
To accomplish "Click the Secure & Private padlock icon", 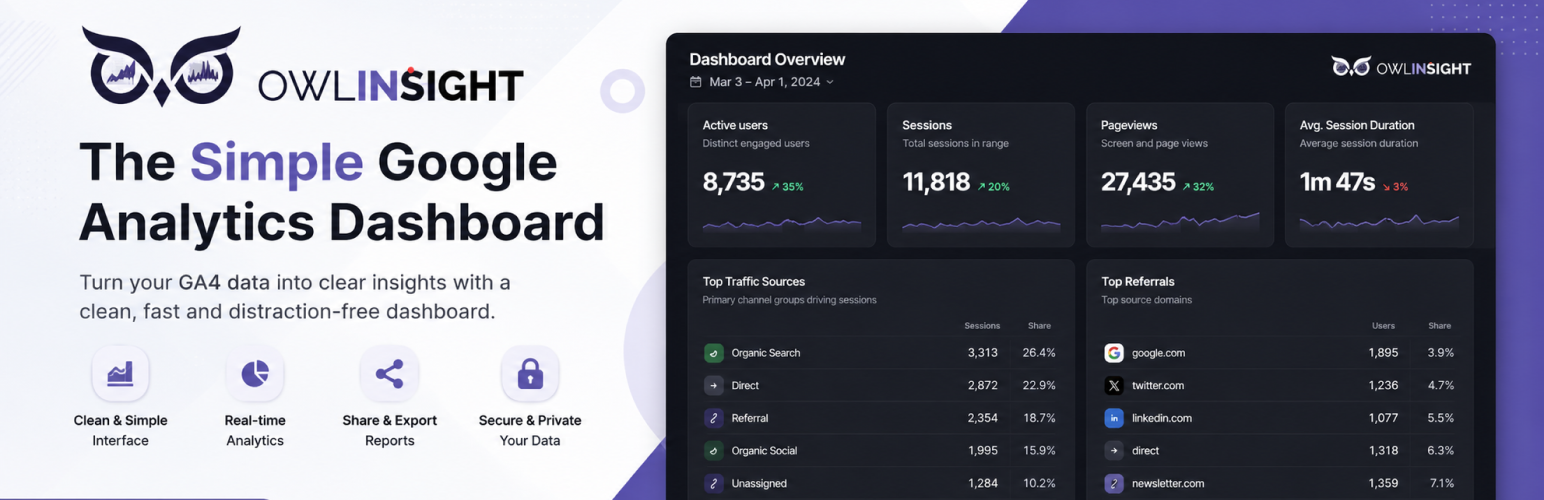I will 530,374.
